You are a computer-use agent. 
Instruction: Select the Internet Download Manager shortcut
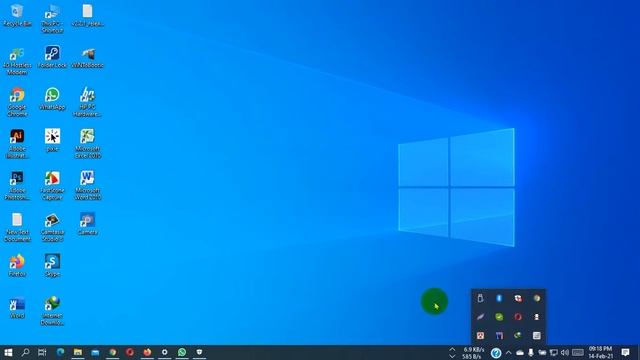point(52,311)
